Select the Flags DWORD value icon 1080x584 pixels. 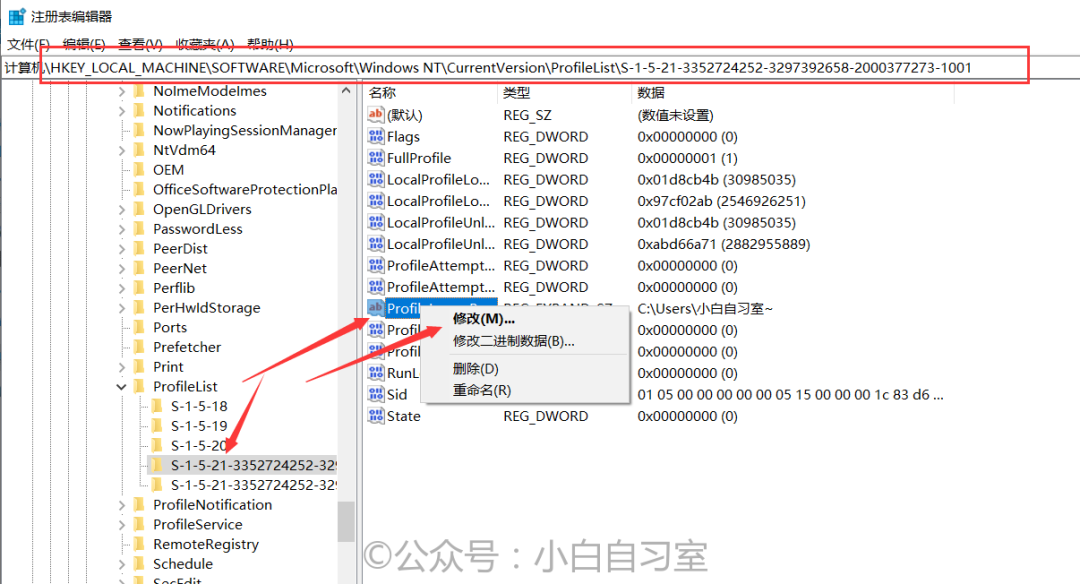(x=375, y=136)
